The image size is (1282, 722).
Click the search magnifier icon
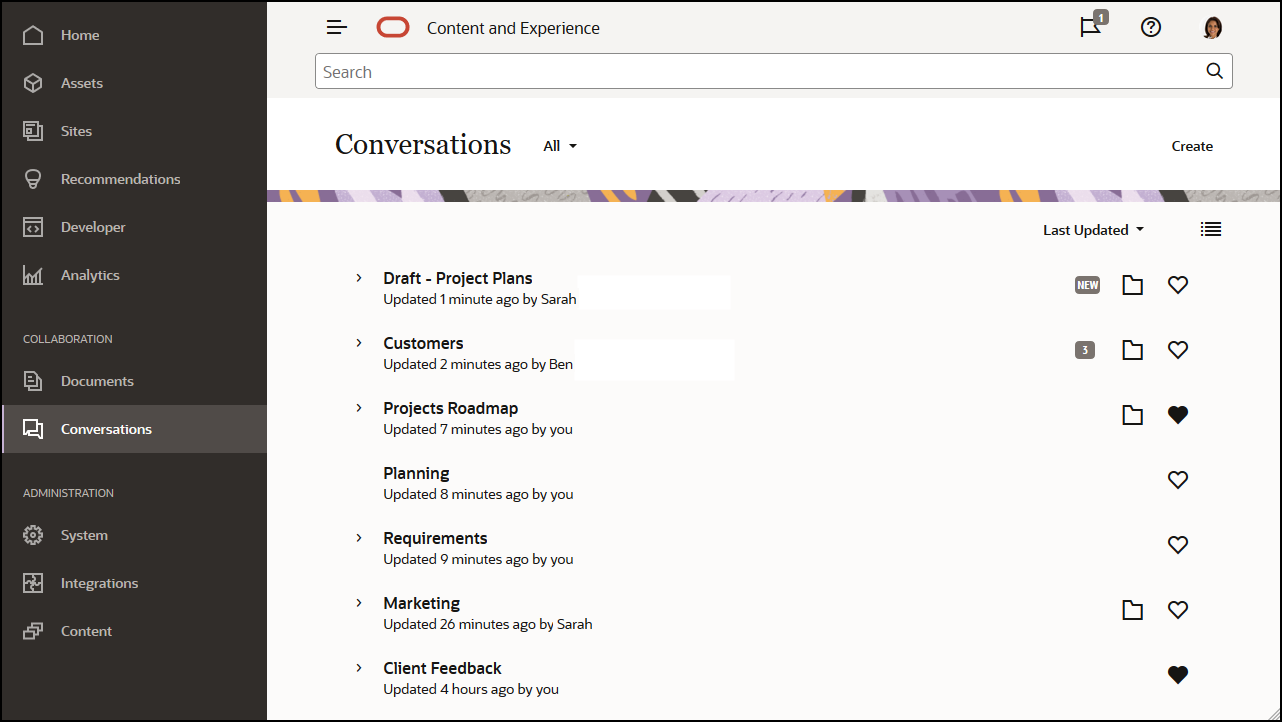pyautogui.click(x=1214, y=71)
